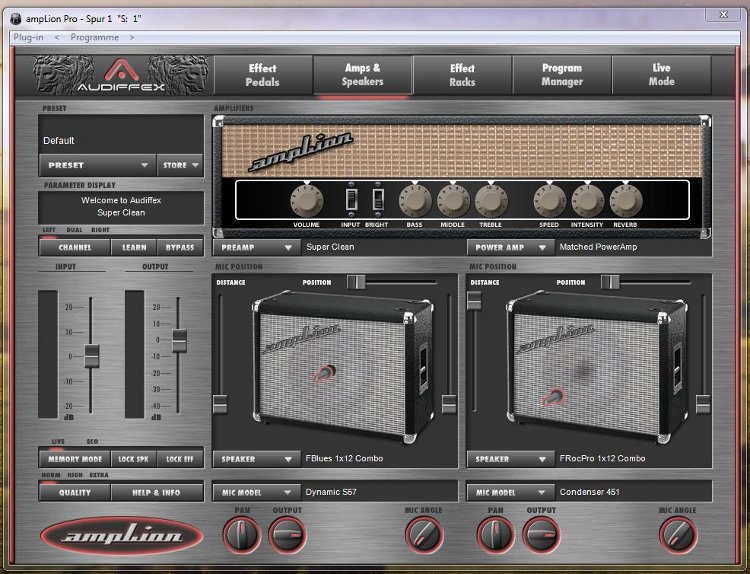The height and width of the screenshot is (574, 750).
Task: Click the amplifier TREBLE knob
Action: coord(491,201)
